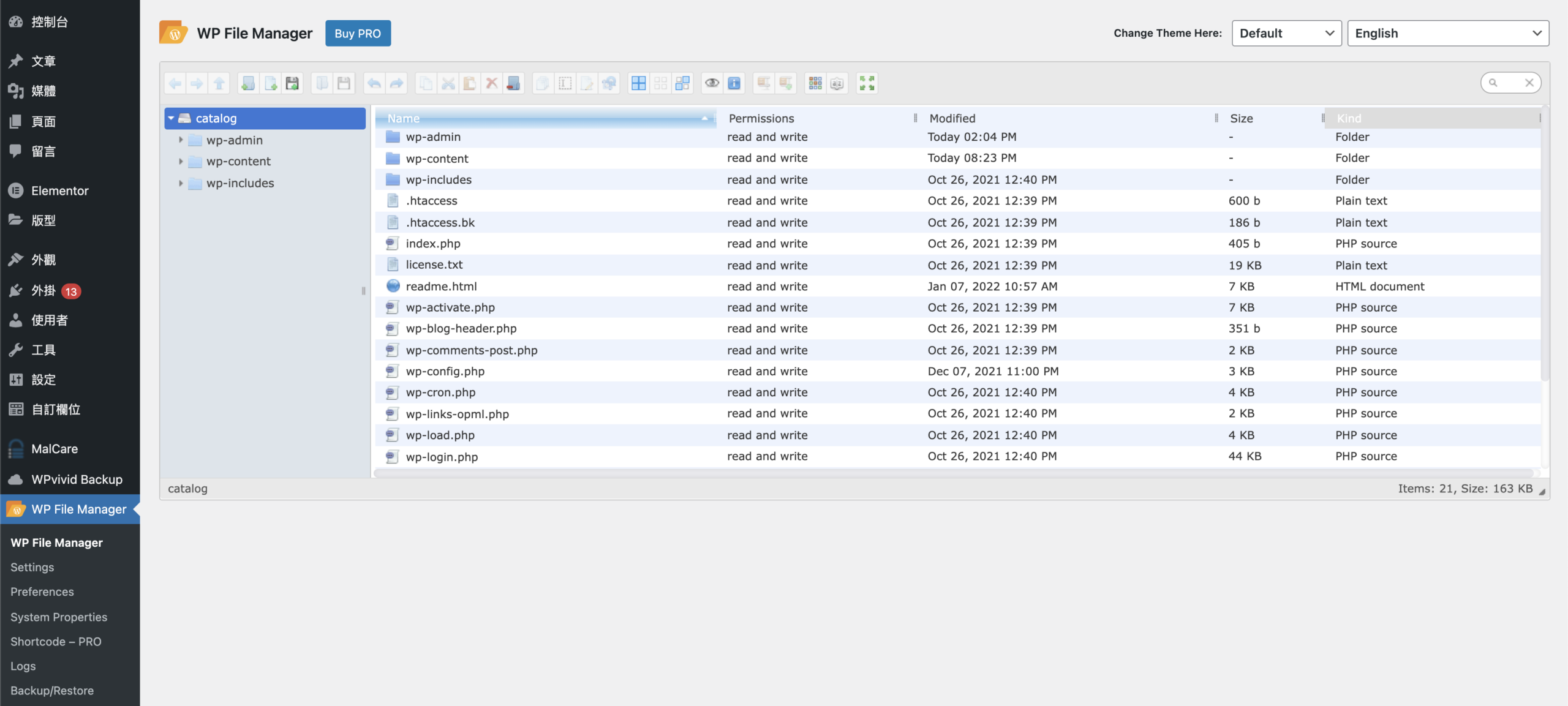1568x706 pixels.
Task: Open the WPvivid Backup sidebar menu
Action: (77, 479)
